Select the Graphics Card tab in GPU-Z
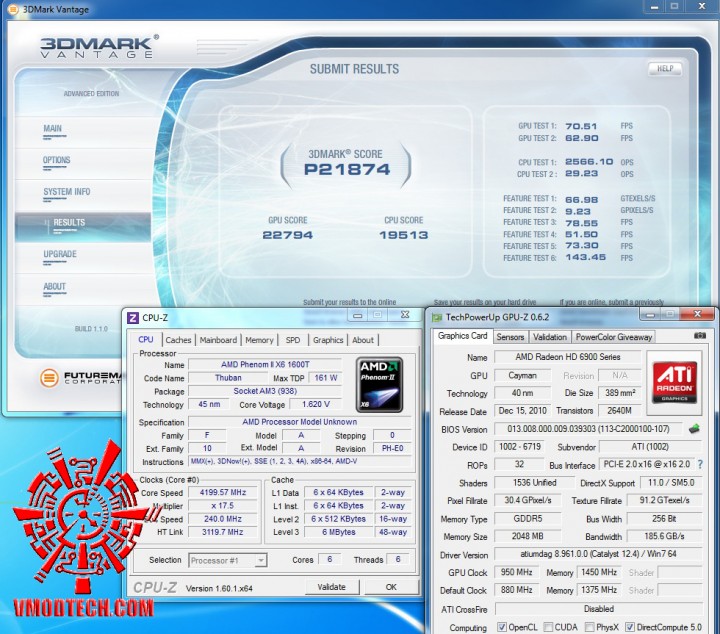The height and width of the screenshot is (634, 720). click(462, 336)
